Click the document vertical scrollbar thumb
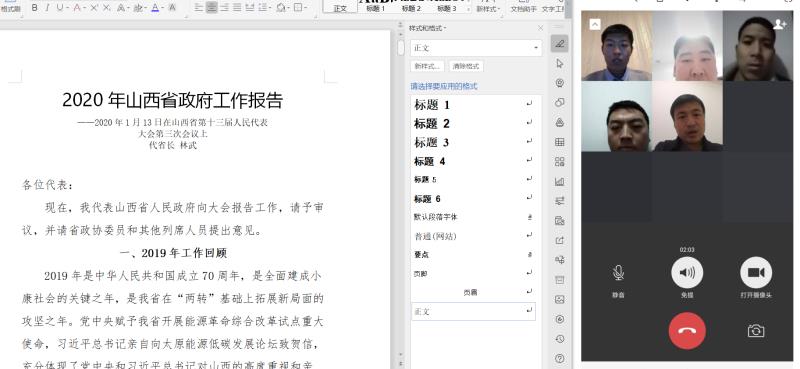This screenshot has height=369, width=800. pyautogui.click(x=401, y=47)
